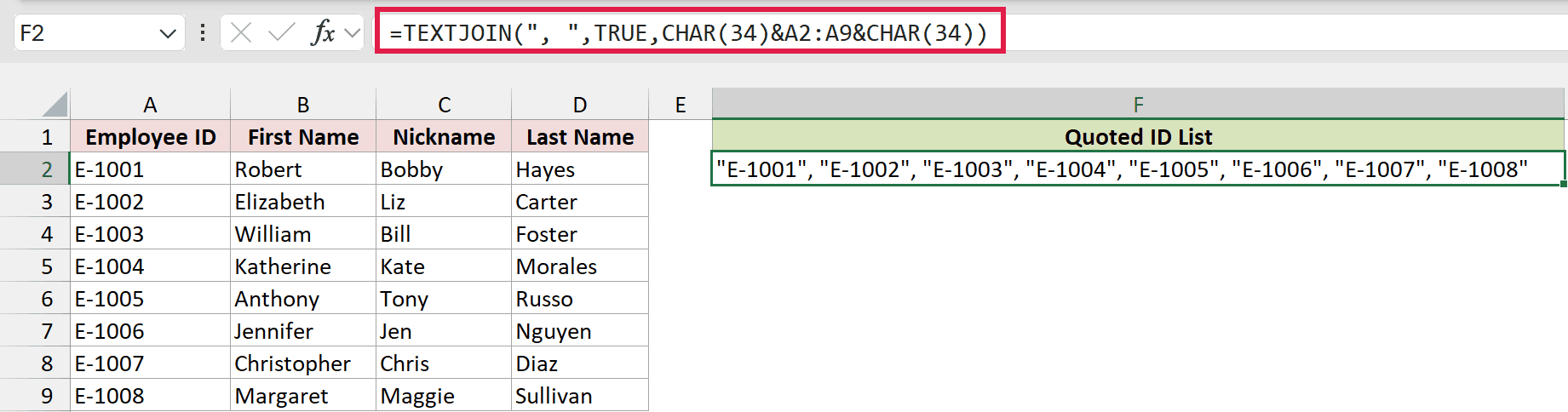Viewport: 1568px width, 412px height.
Task: Select cell containing E-1003
Action: [x=150, y=234]
